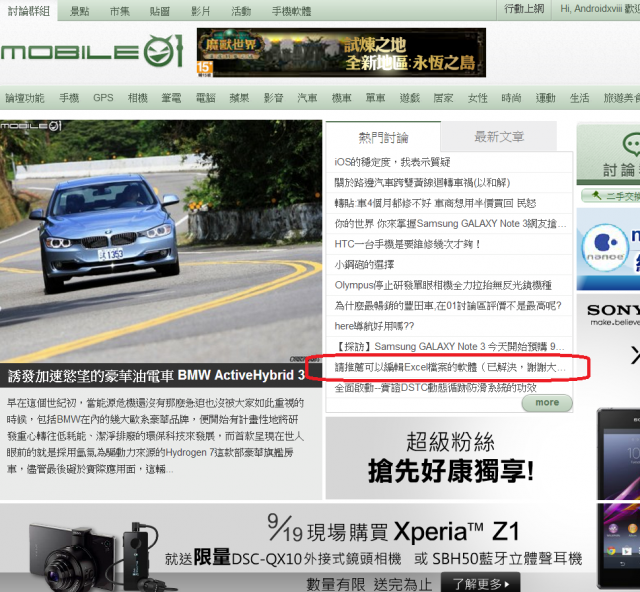Click the 9/19 現場購買 Xperia Z1 banner text

tap(393, 530)
